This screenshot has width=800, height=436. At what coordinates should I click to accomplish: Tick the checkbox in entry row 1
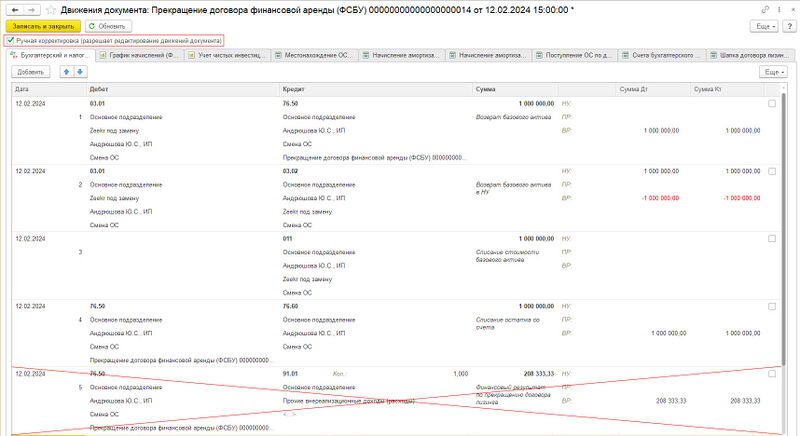(x=772, y=104)
